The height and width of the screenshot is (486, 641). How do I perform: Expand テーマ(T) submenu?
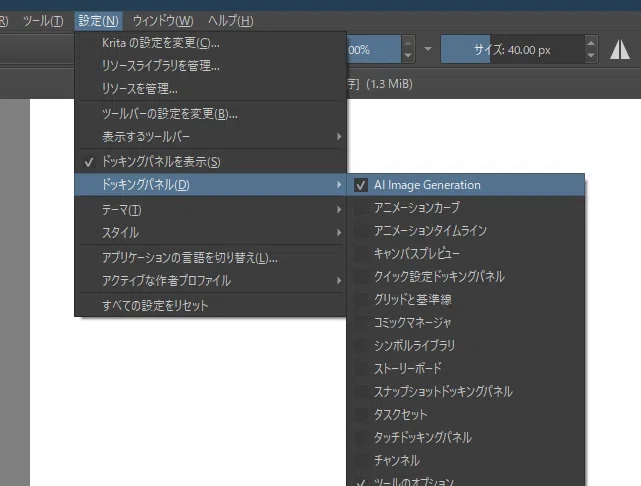(x=211, y=210)
